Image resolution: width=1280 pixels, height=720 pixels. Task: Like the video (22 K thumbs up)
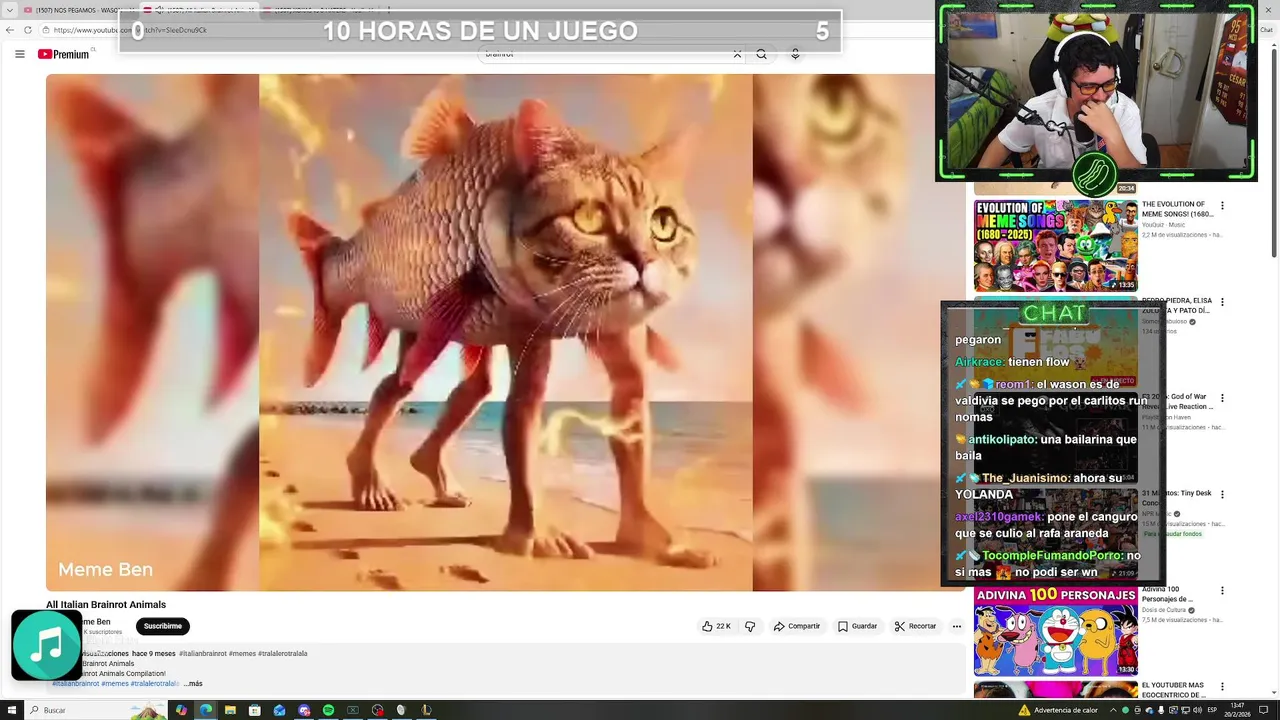(716, 626)
